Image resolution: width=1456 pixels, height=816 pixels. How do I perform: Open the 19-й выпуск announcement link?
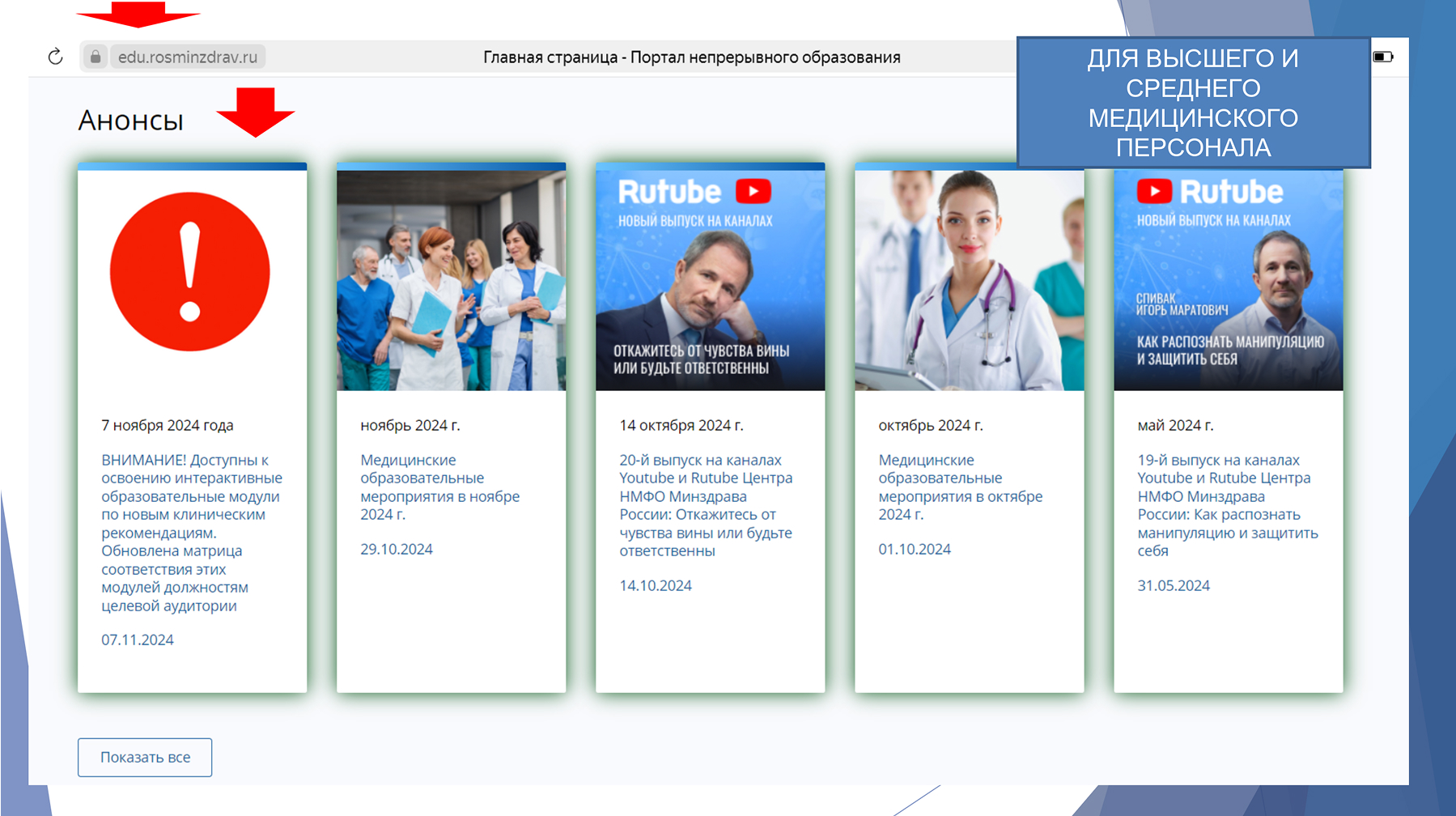1228,505
